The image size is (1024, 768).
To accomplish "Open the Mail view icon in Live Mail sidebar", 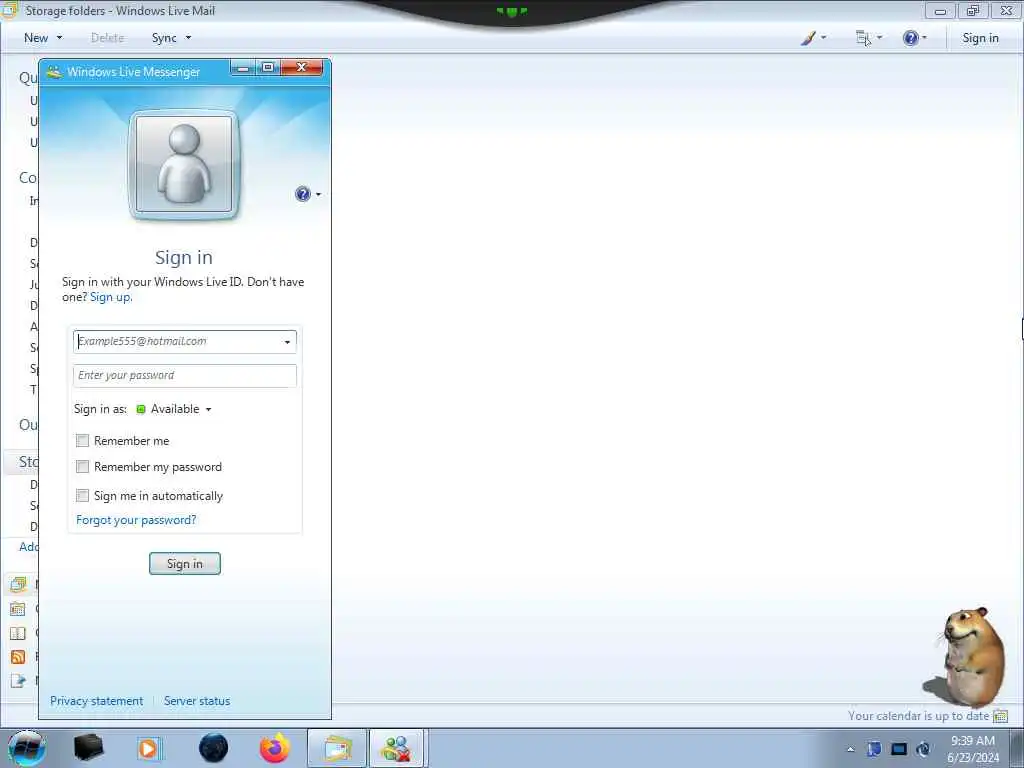I will click(18, 585).
